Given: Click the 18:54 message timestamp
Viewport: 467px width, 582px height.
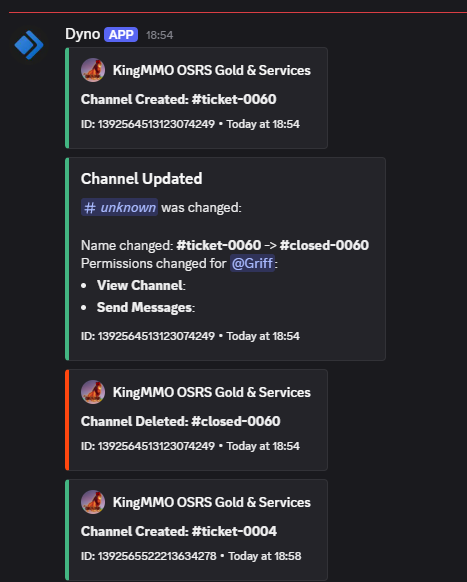Looking at the screenshot, I should point(159,35).
